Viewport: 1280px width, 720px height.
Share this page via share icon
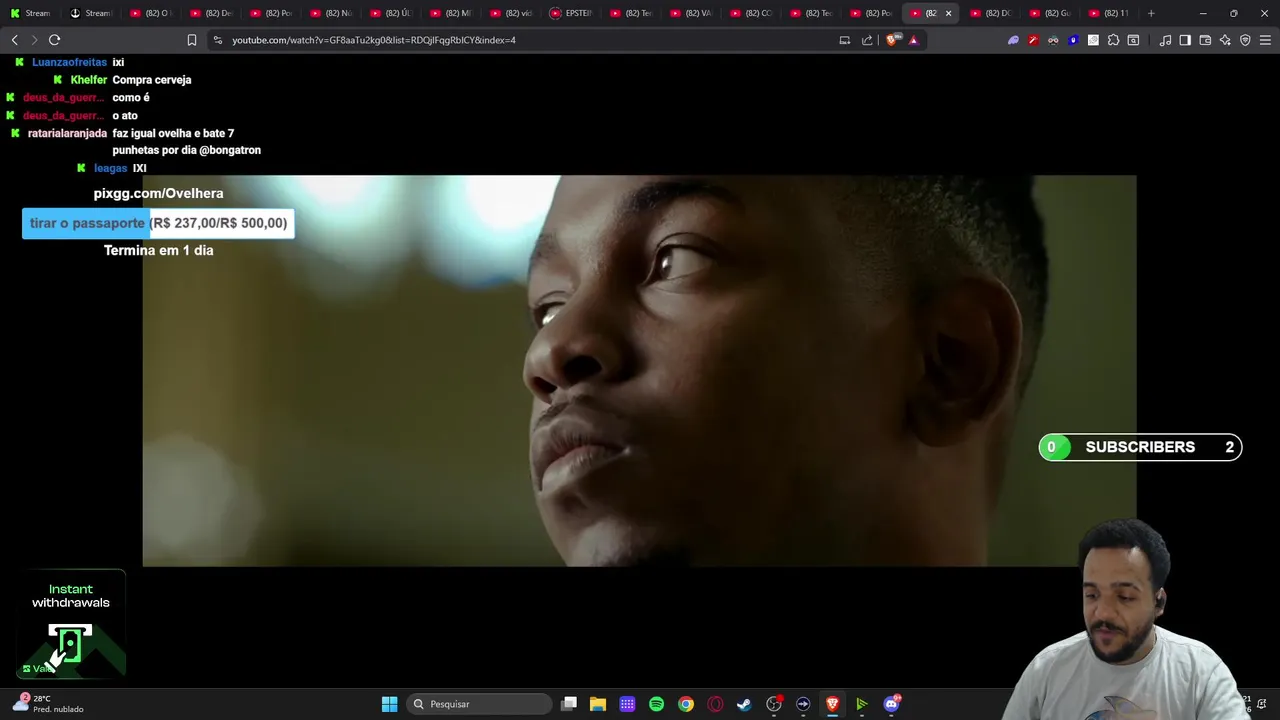pos(867,40)
